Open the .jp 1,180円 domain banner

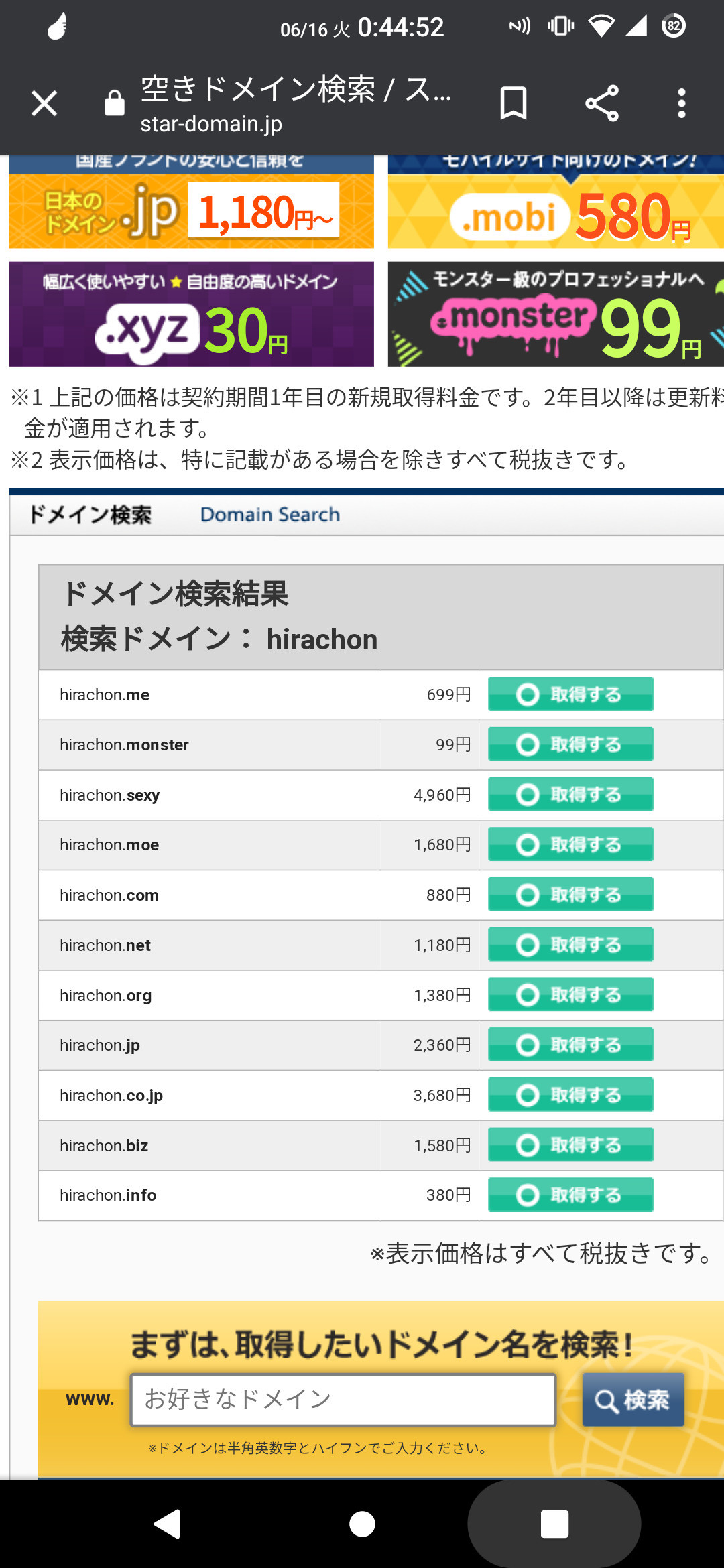tap(191, 208)
